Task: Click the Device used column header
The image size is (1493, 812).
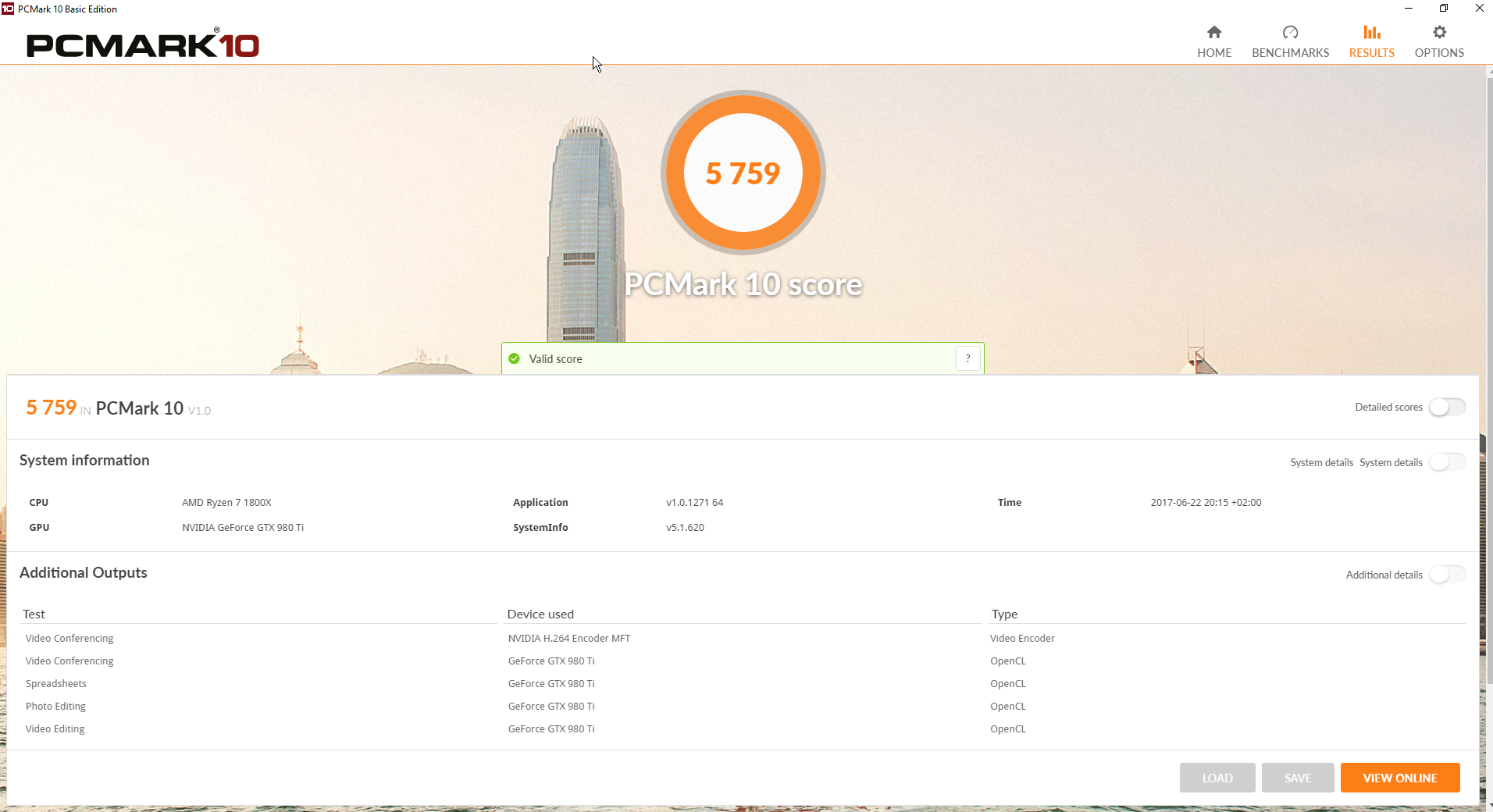Action: click(x=540, y=614)
